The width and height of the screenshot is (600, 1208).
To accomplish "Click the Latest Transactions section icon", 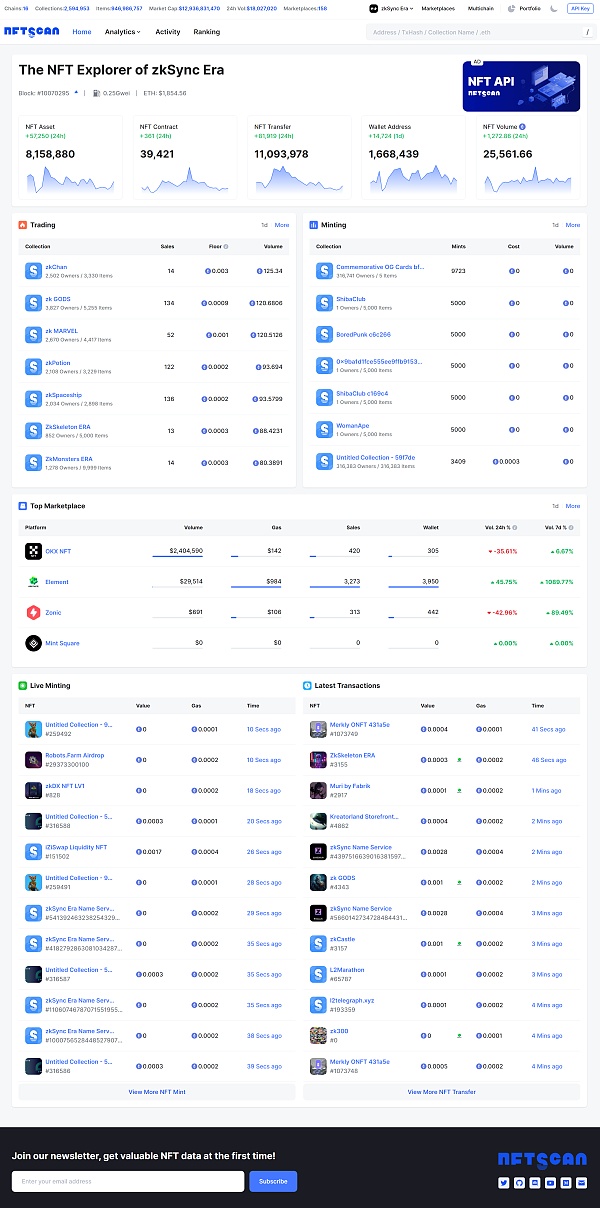I will [x=308, y=686].
